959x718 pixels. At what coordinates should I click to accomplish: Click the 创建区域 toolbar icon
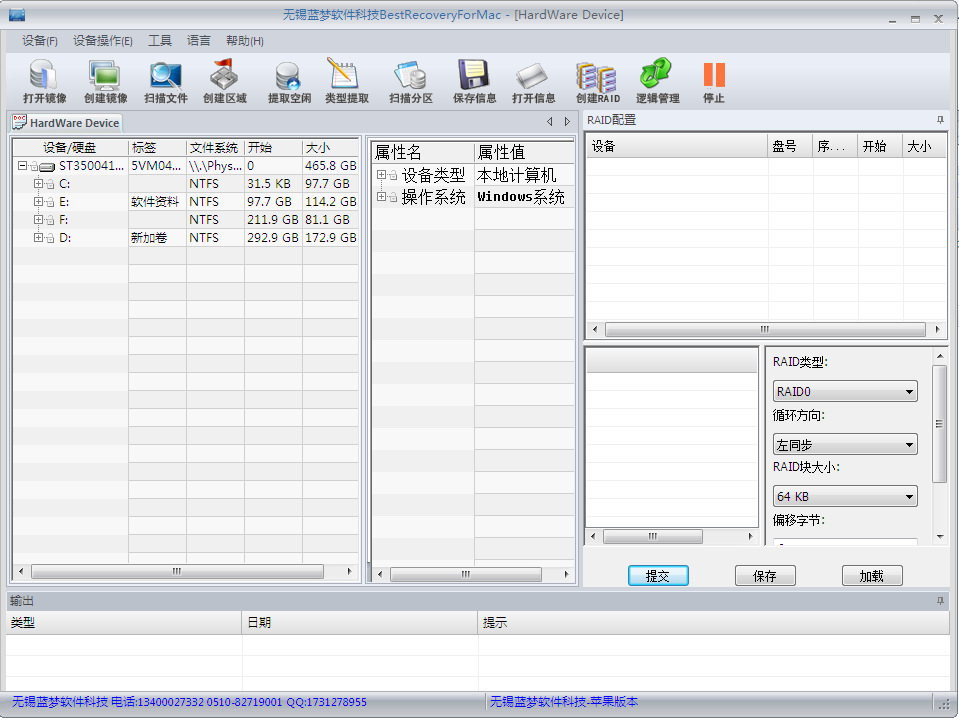click(224, 76)
